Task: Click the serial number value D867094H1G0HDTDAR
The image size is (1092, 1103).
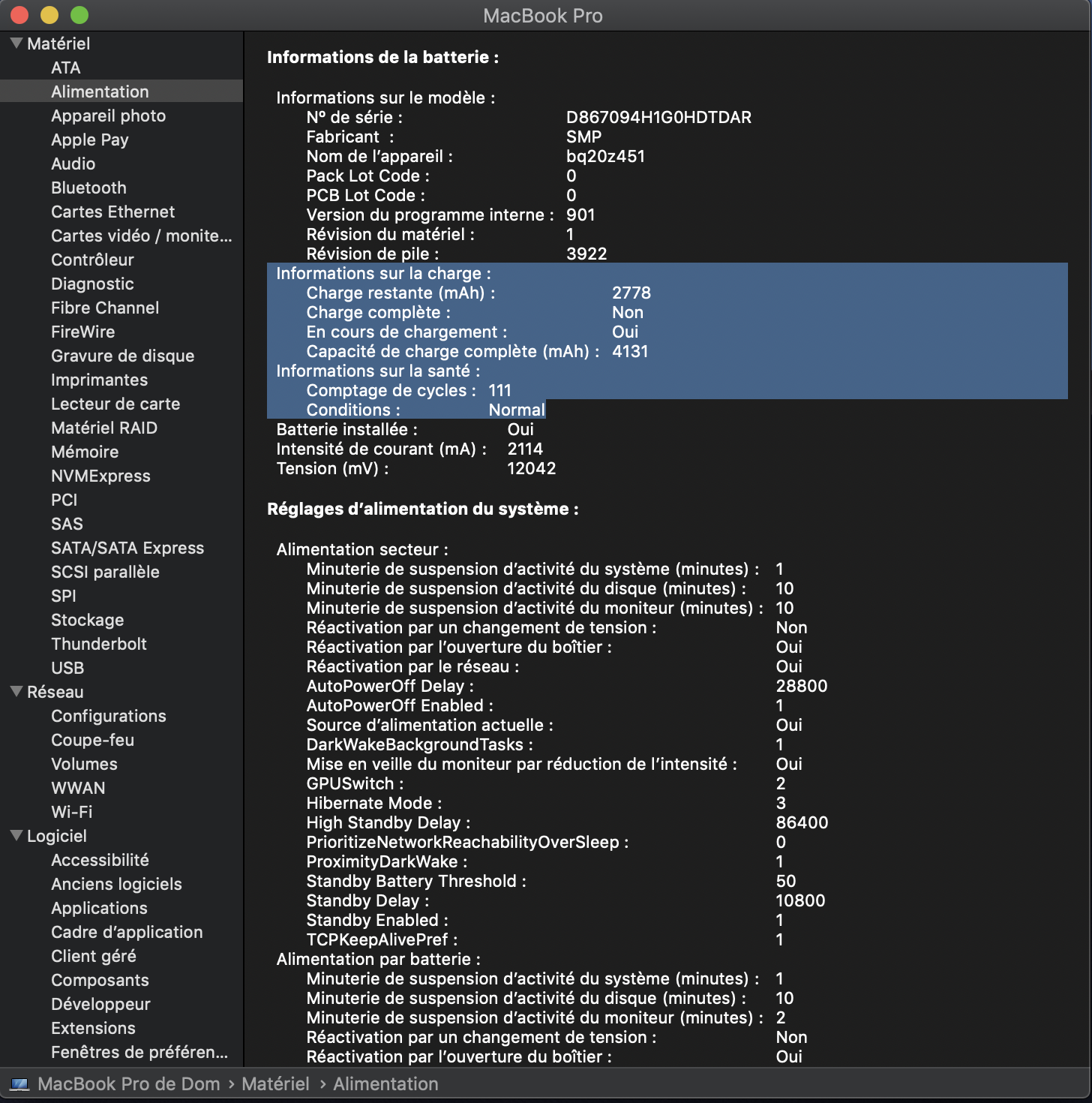Action: 658,117
